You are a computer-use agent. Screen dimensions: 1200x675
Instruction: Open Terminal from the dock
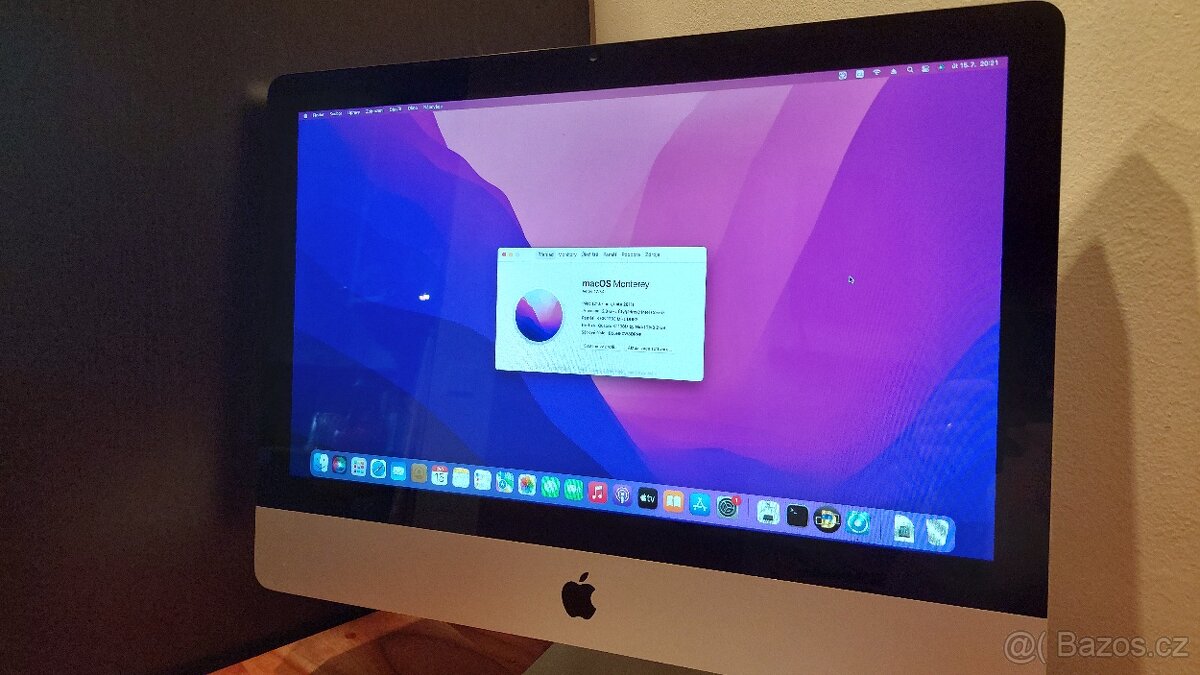(797, 514)
